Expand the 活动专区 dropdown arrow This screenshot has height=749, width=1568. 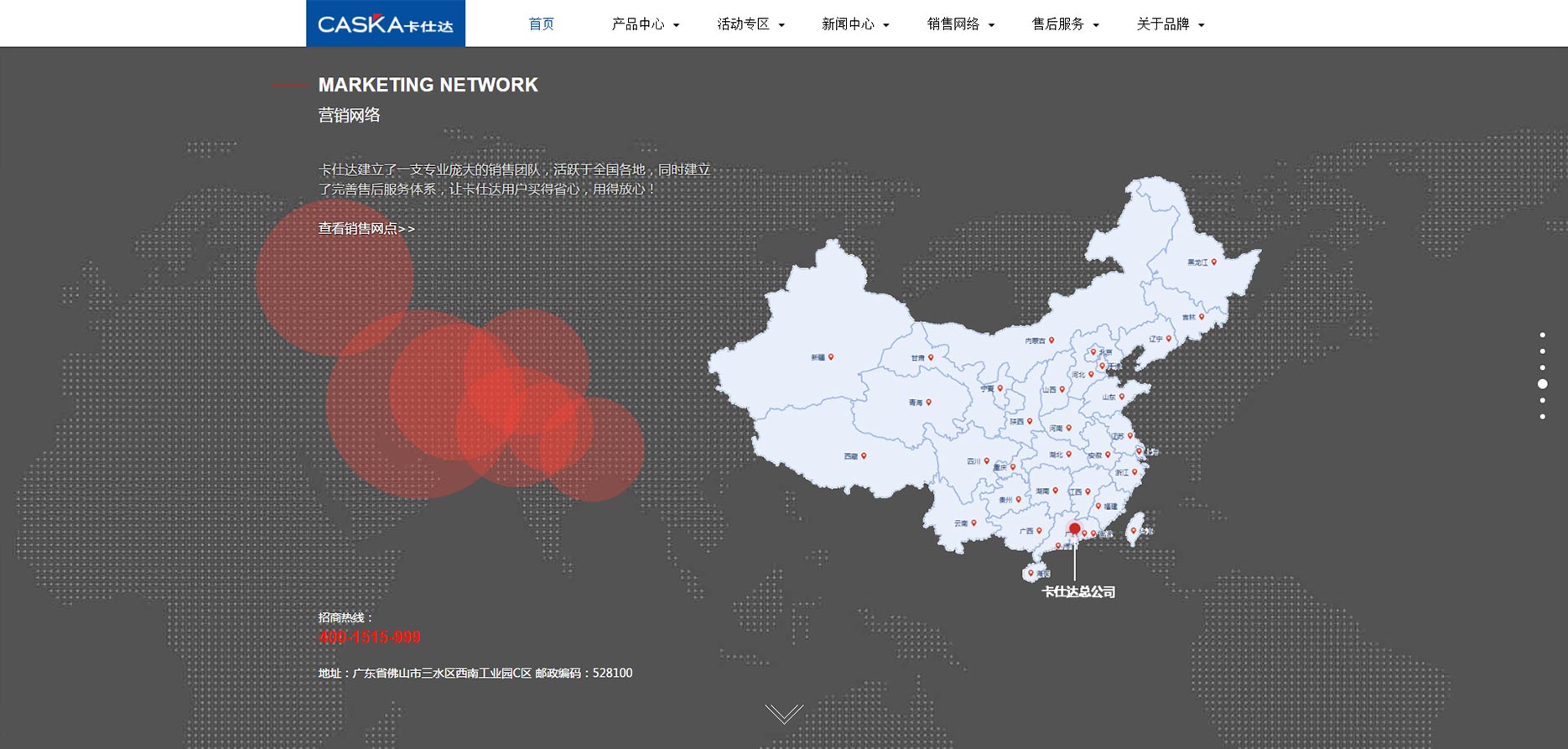781,25
